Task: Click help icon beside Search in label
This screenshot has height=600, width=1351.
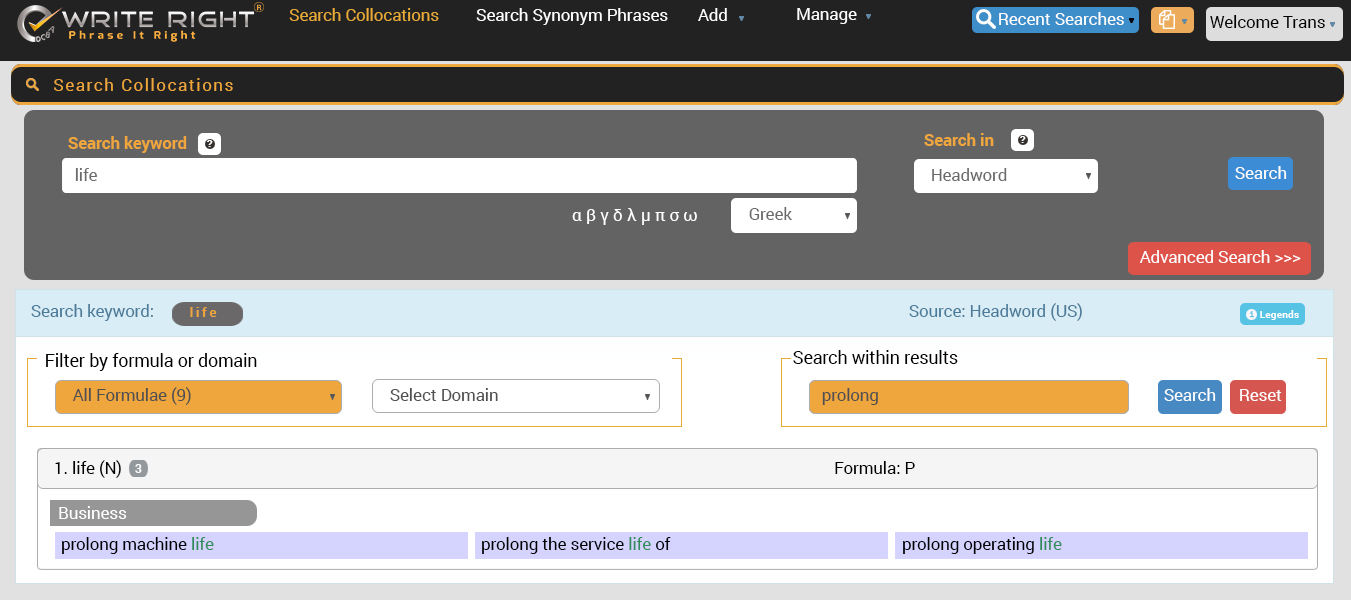Action: 1022,141
